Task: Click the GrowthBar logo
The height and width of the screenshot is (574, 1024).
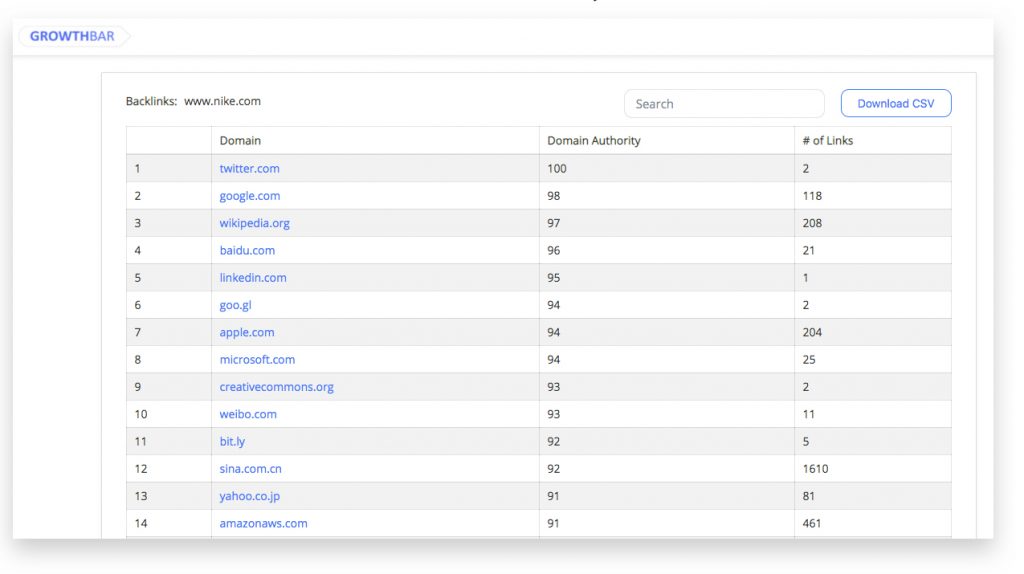Action: coord(72,36)
